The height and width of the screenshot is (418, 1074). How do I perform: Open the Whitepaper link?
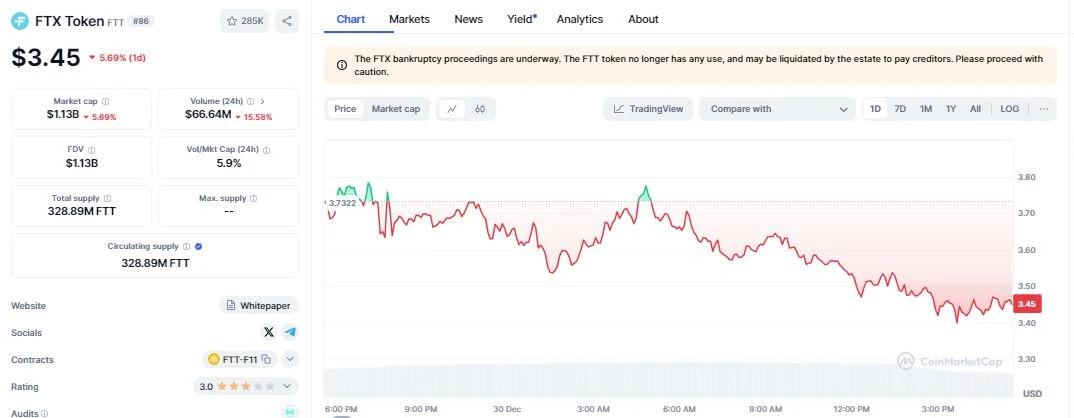coord(259,306)
